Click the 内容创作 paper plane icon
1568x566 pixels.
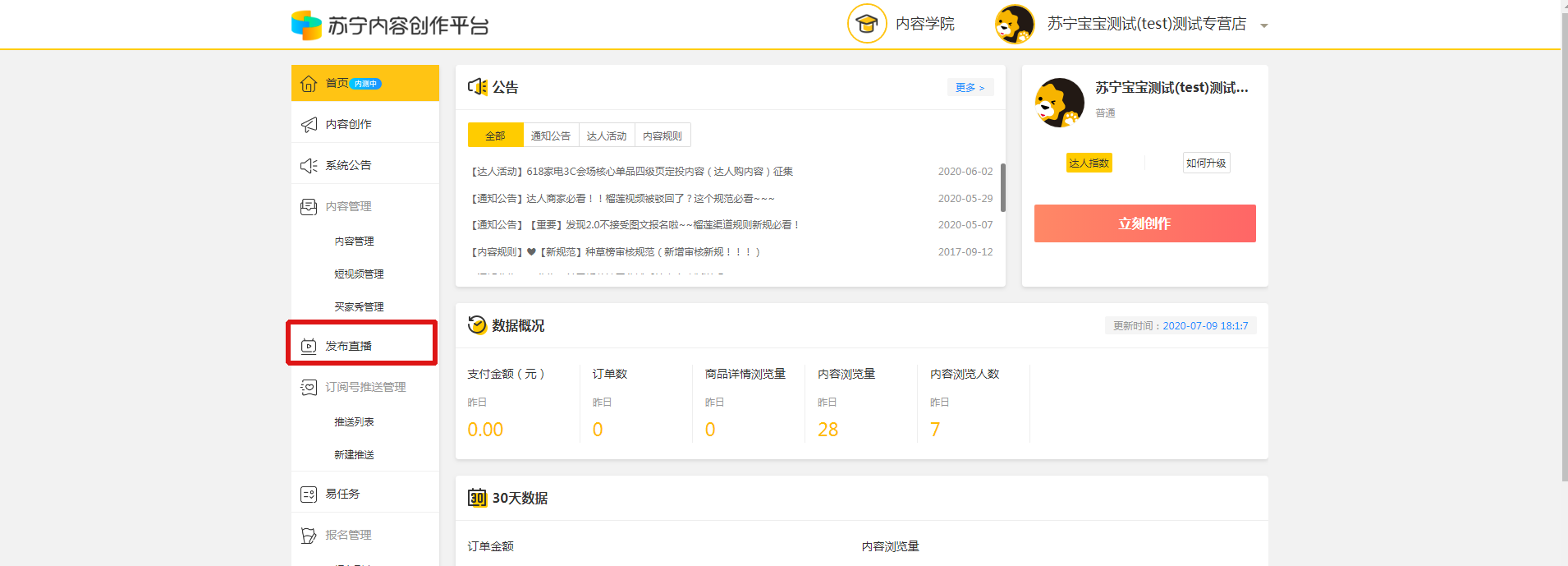(x=309, y=124)
